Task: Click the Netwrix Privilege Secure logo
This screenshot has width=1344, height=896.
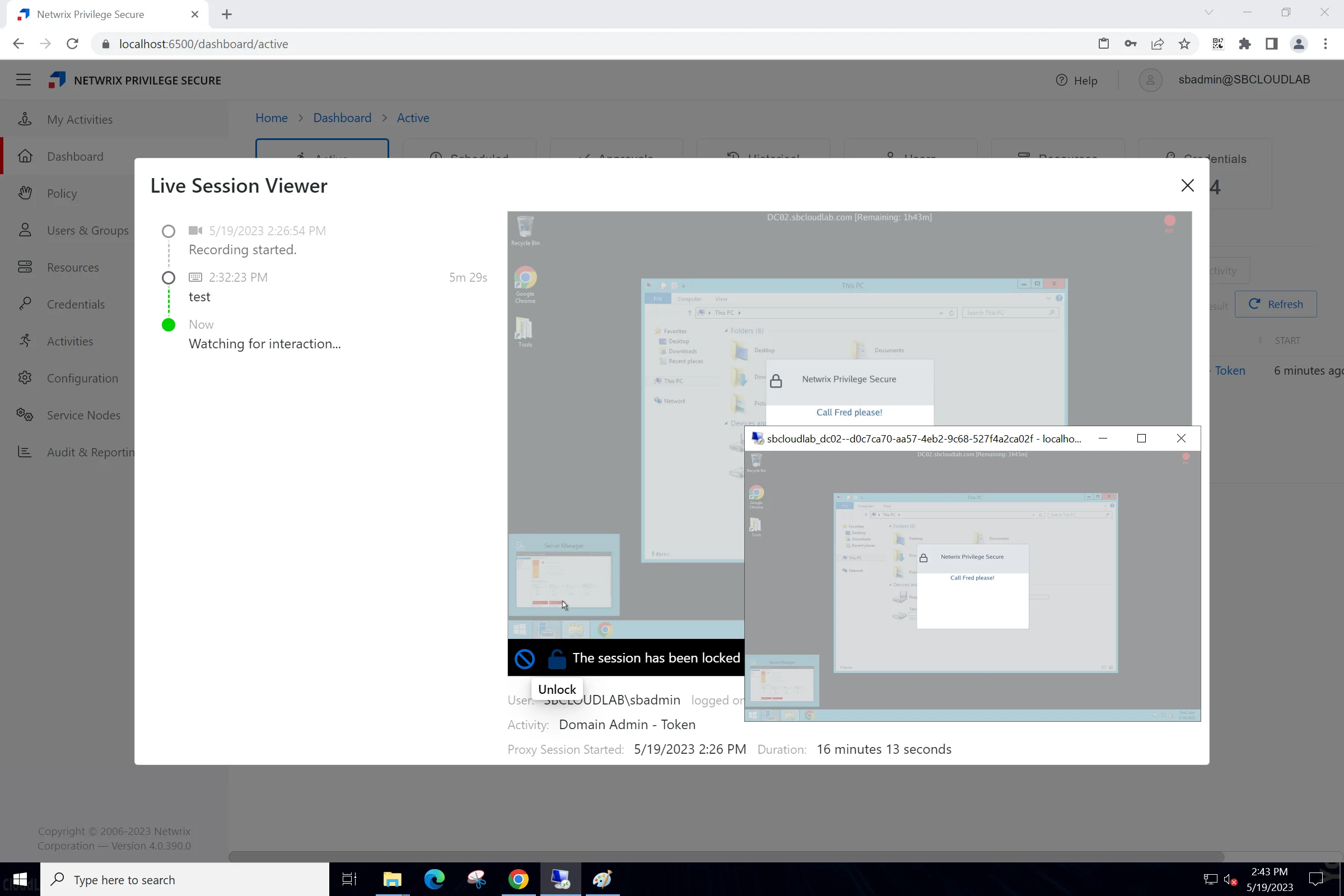Action: coord(135,80)
